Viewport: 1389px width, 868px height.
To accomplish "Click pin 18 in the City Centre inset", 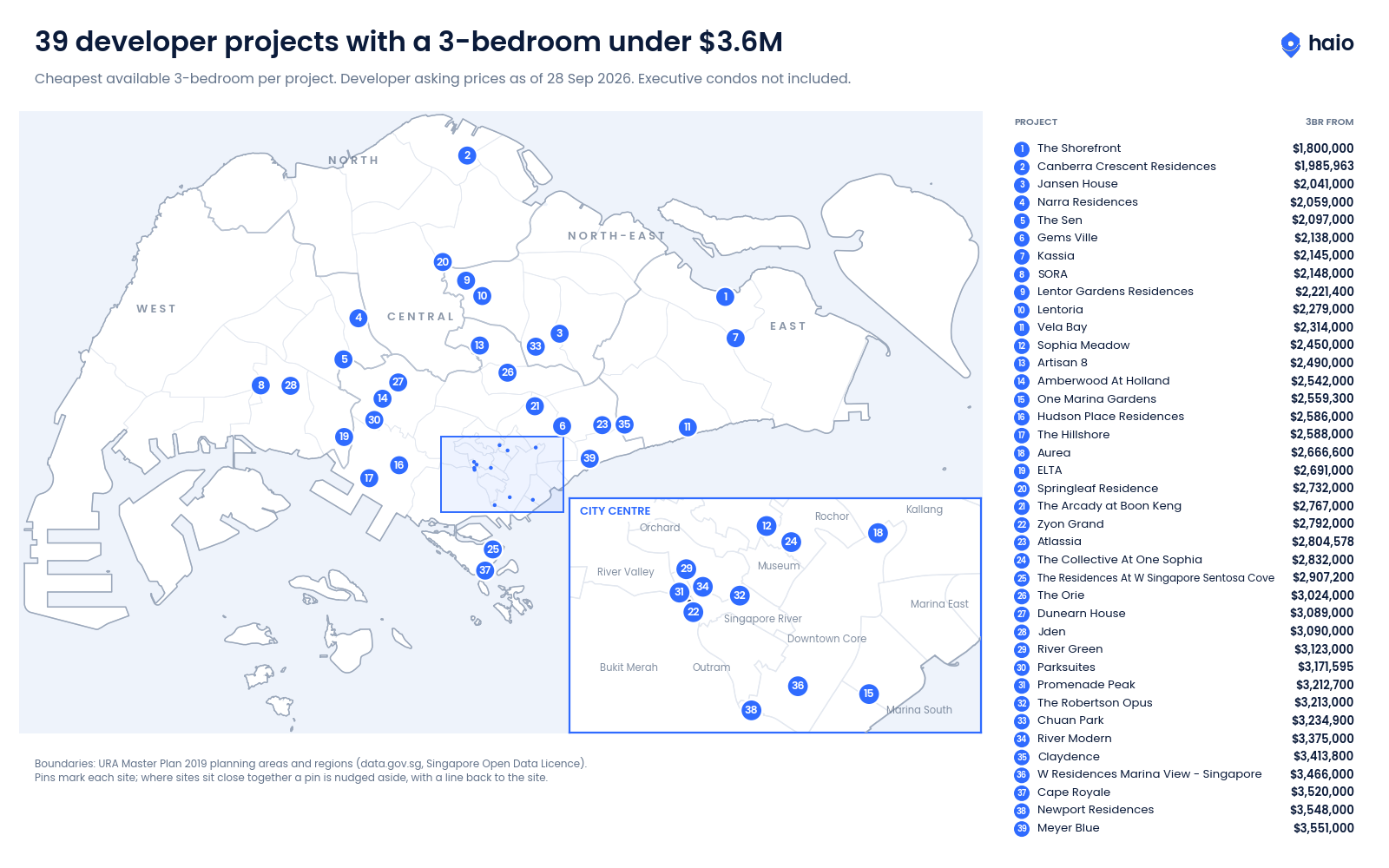I will 878,533.
